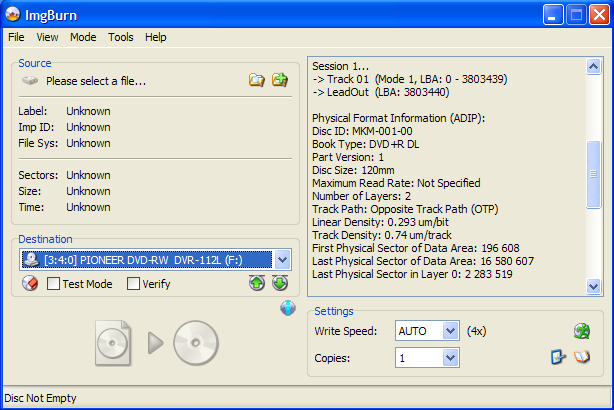Open the File menu

[x=16, y=37]
